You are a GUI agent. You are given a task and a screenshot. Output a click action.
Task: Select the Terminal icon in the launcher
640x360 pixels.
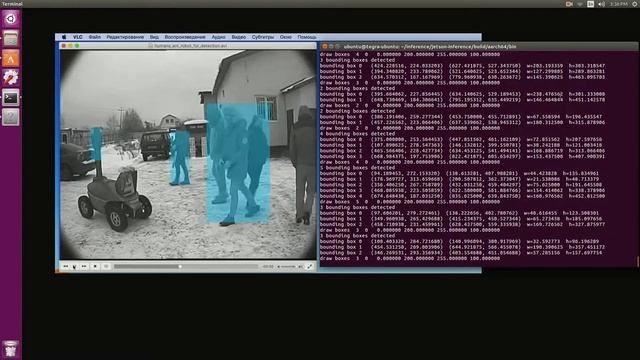tap(11, 98)
